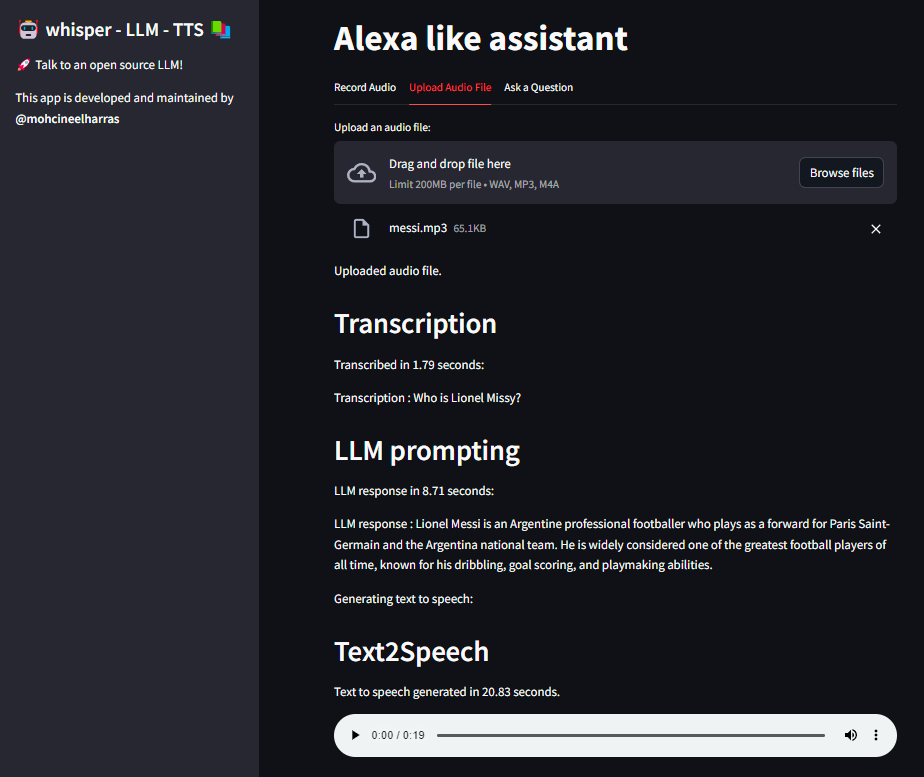924x777 pixels.
Task: Click the 'Who is Lionel Missy?' transcription
Action: click(x=467, y=398)
